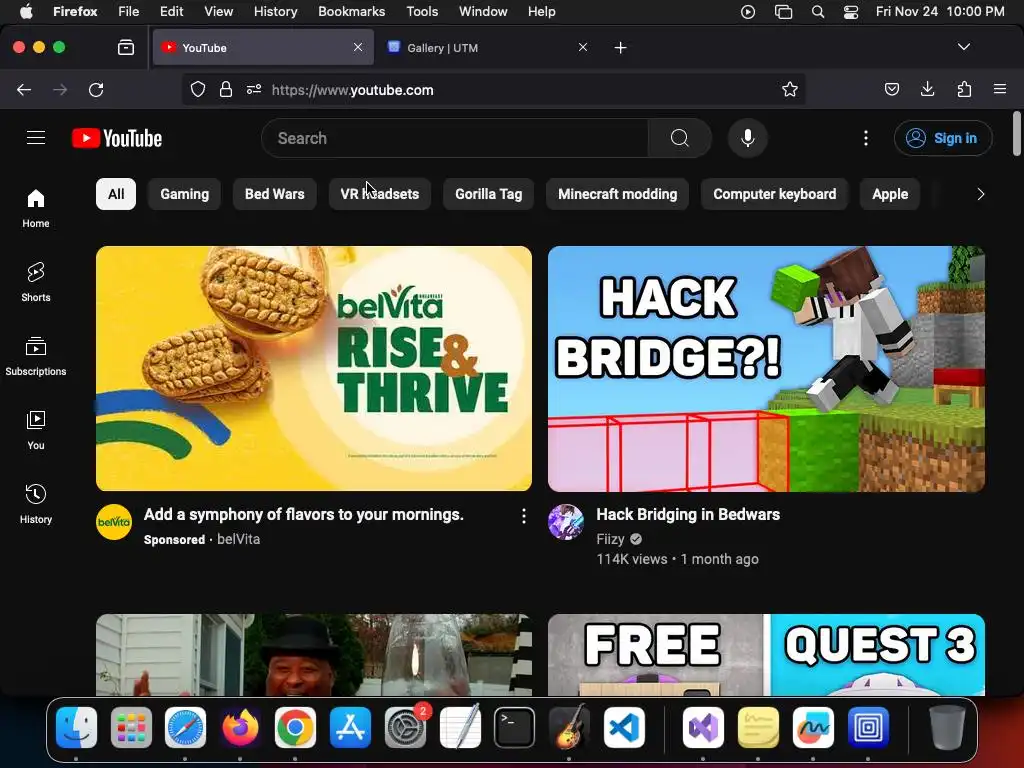
Task: Open Terminal from the Dock
Action: [x=514, y=728]
